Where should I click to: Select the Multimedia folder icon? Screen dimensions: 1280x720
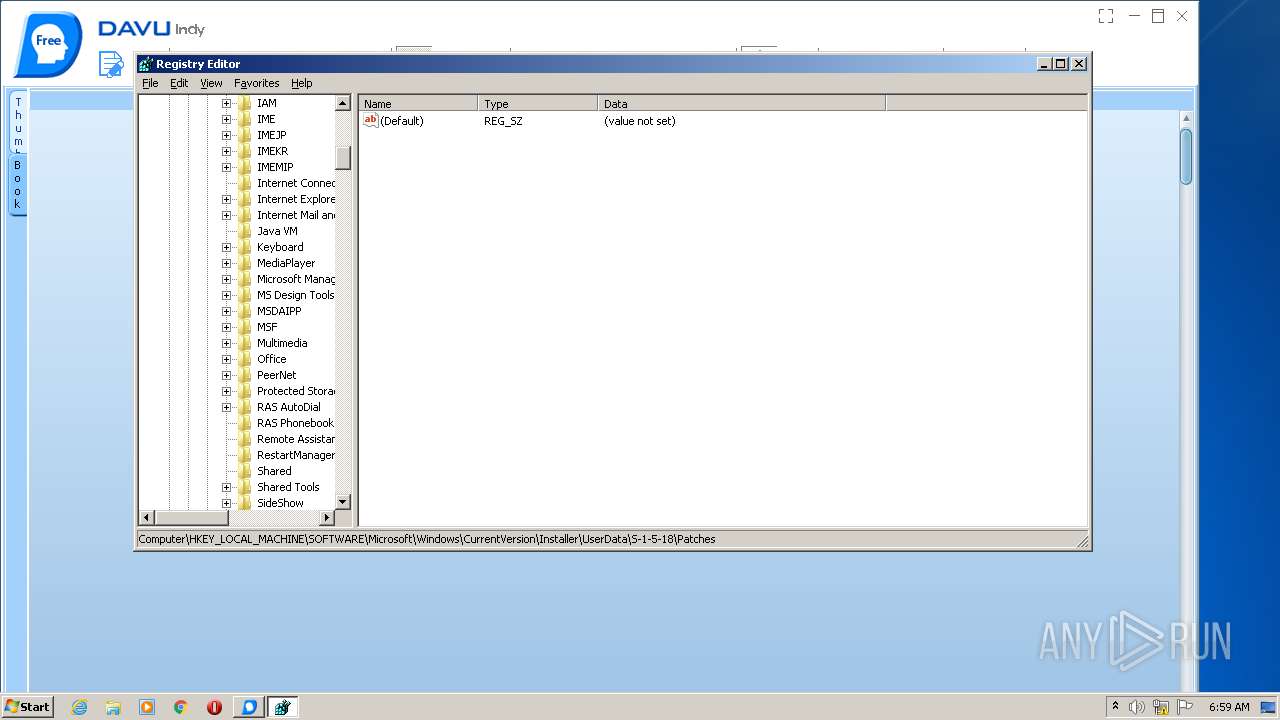[x=245, y=343]
